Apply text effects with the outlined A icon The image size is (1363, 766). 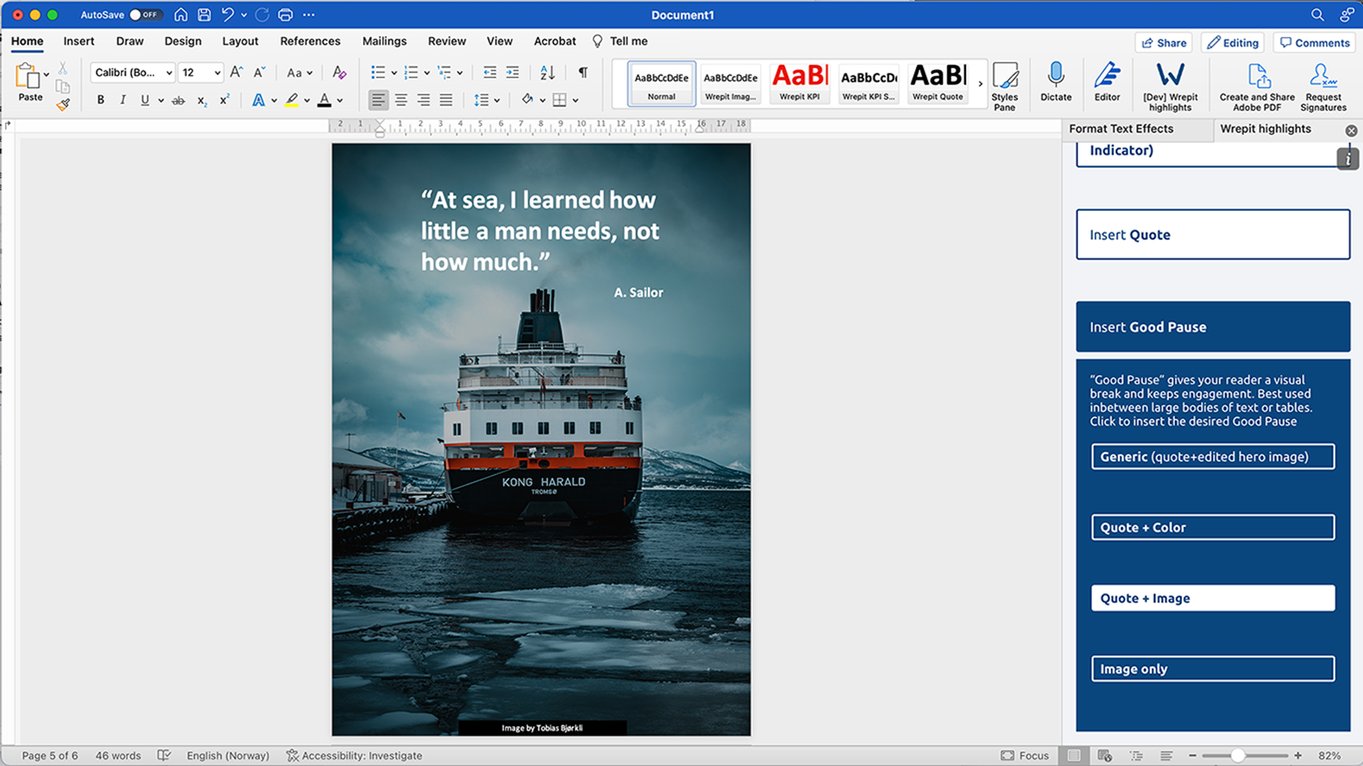258,100
